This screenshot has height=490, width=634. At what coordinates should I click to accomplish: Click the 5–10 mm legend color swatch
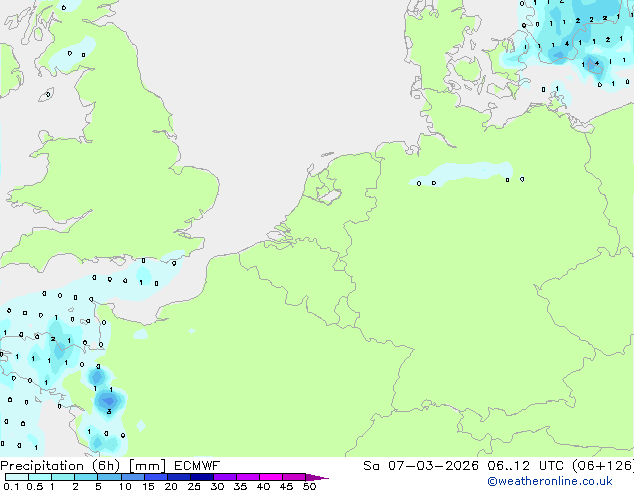click(x=109, y=477)
